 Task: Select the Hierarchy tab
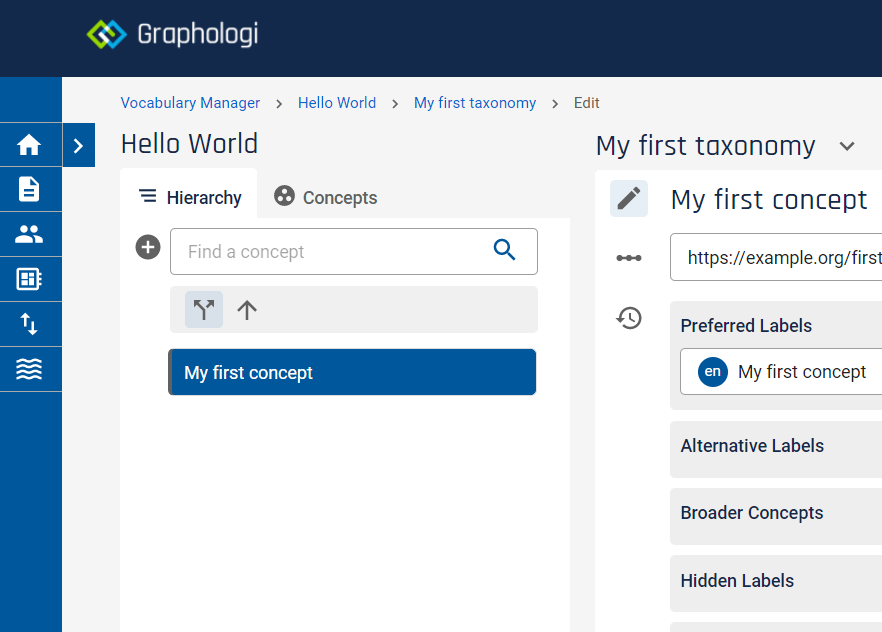(190, 197)
